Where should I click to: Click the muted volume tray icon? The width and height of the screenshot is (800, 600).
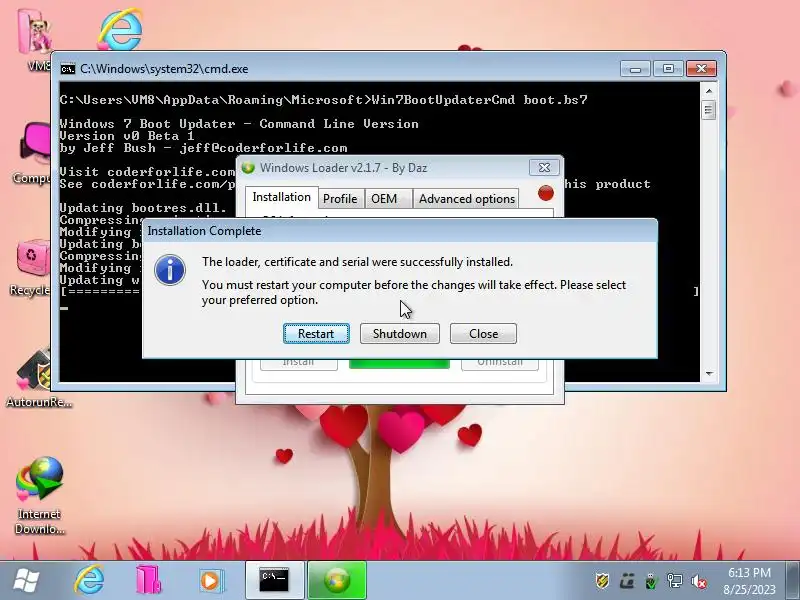[699, 581]
